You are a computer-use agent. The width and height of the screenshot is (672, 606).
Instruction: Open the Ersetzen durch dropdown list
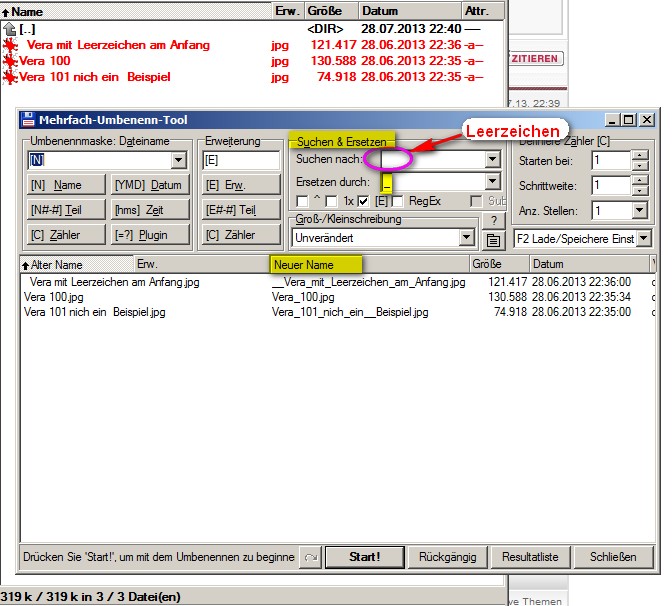pyautogui.click(x=492, y=182)
